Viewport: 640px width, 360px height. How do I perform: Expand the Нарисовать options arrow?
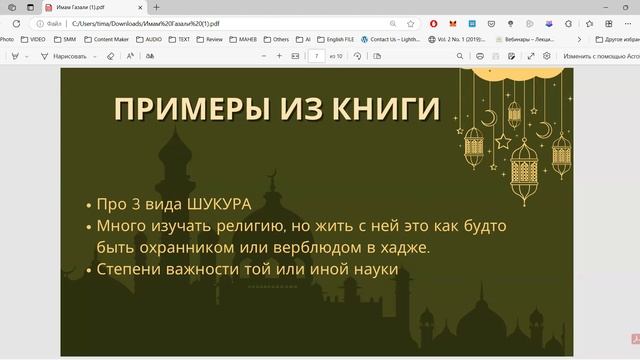point(95,56)
